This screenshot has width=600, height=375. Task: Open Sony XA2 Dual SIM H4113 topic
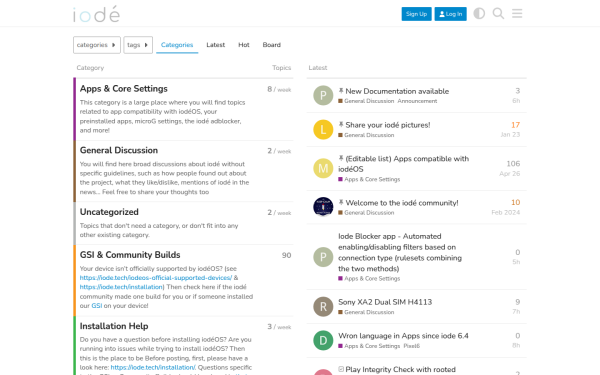[385, 302]
